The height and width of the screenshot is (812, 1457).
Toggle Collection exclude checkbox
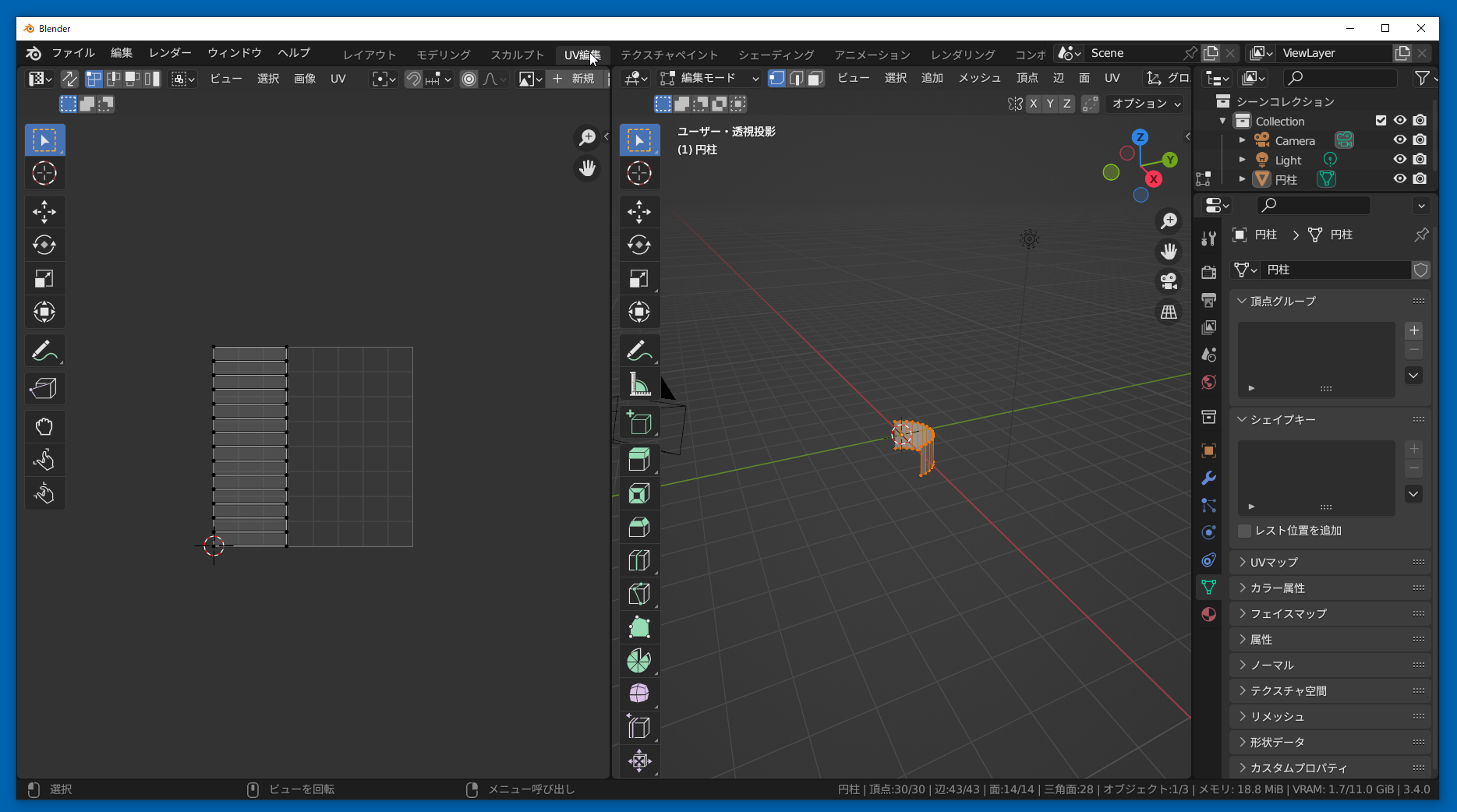tap(1381, 121)
